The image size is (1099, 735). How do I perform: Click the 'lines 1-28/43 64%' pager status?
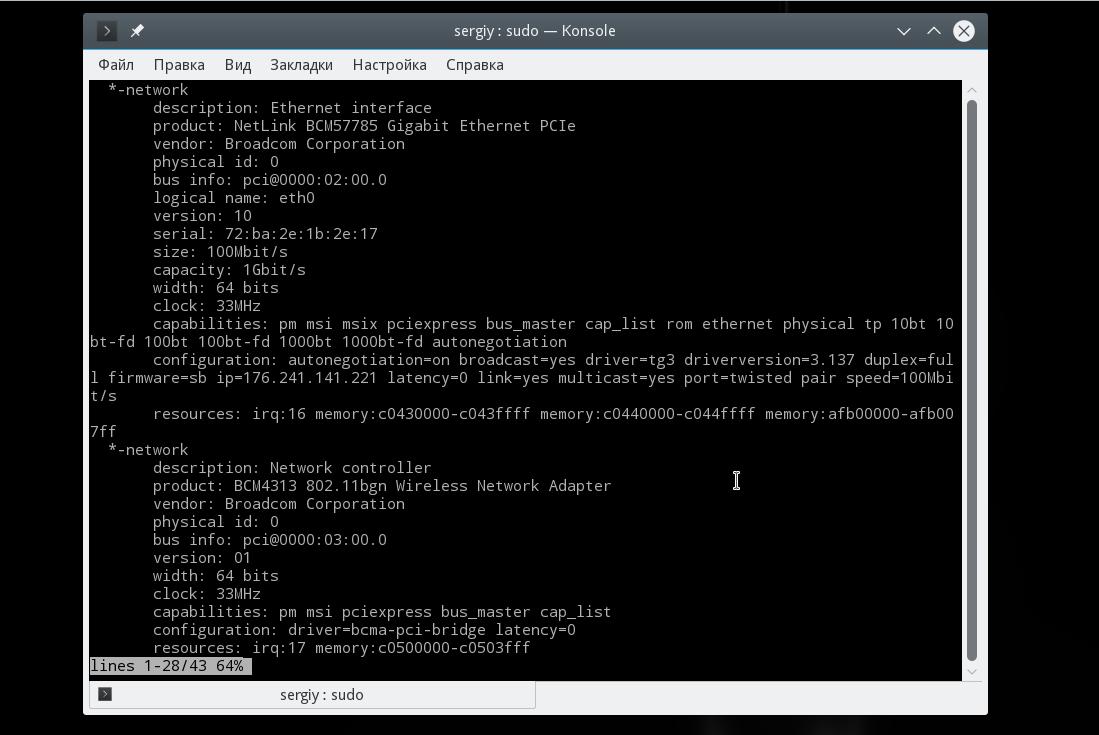click(x=170, y=666)
